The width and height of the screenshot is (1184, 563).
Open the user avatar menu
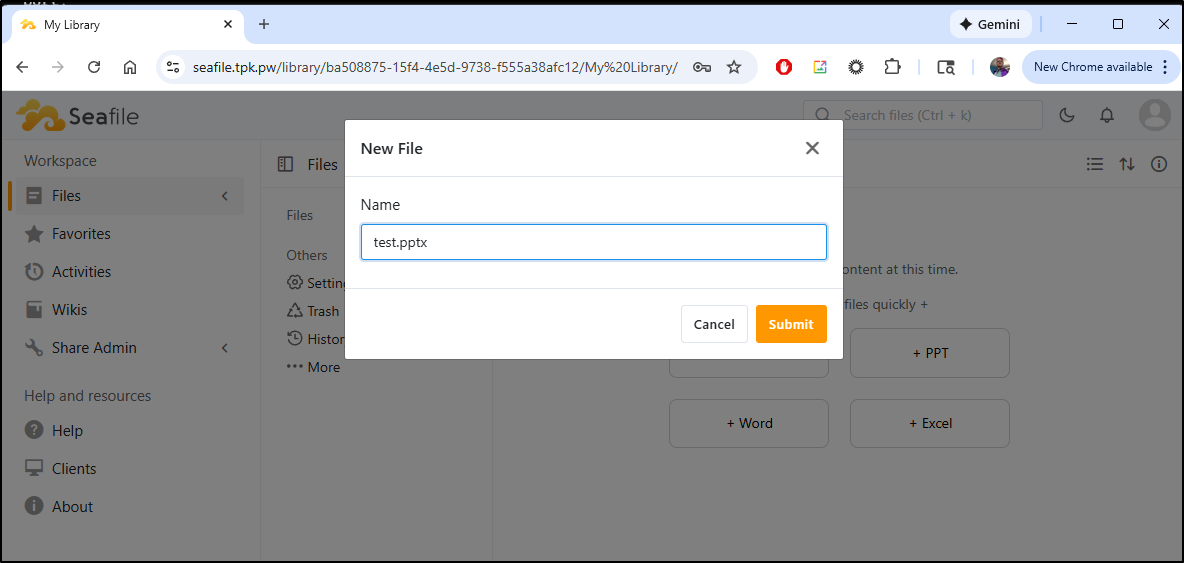point(1155,115)
